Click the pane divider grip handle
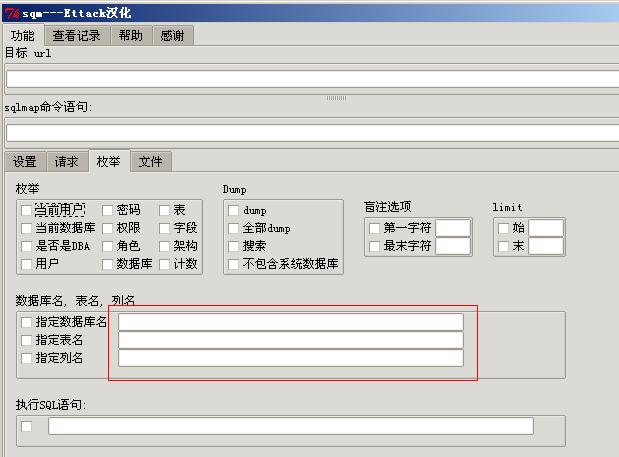Viewport: 619px width, 457px height. (x=336, y=98)
